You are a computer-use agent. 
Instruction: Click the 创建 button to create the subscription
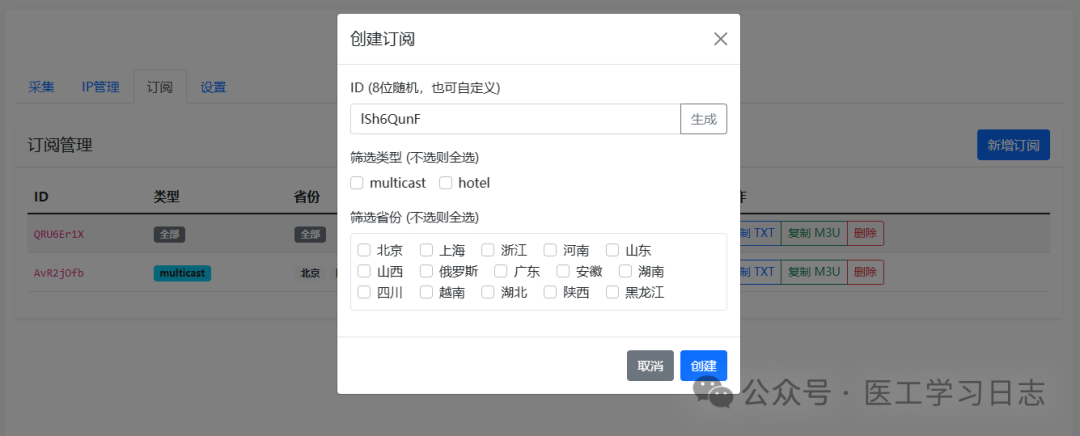coord(704,366)
